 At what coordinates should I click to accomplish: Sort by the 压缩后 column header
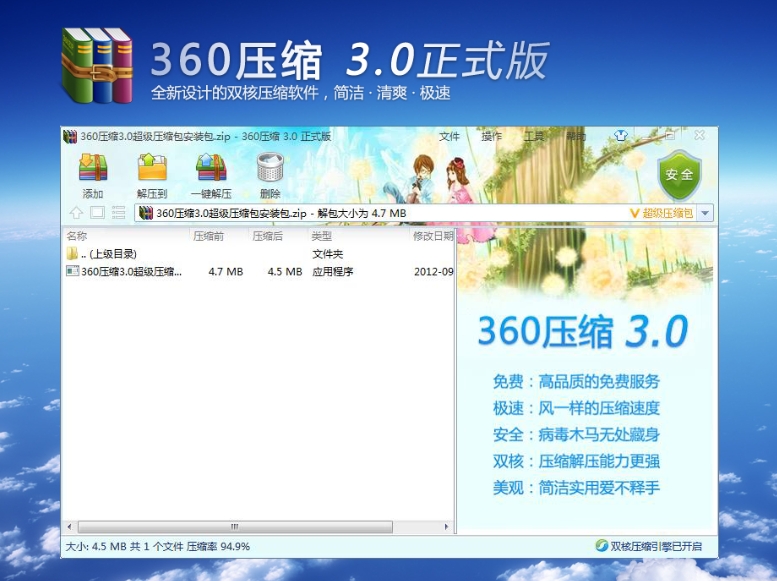268,236
